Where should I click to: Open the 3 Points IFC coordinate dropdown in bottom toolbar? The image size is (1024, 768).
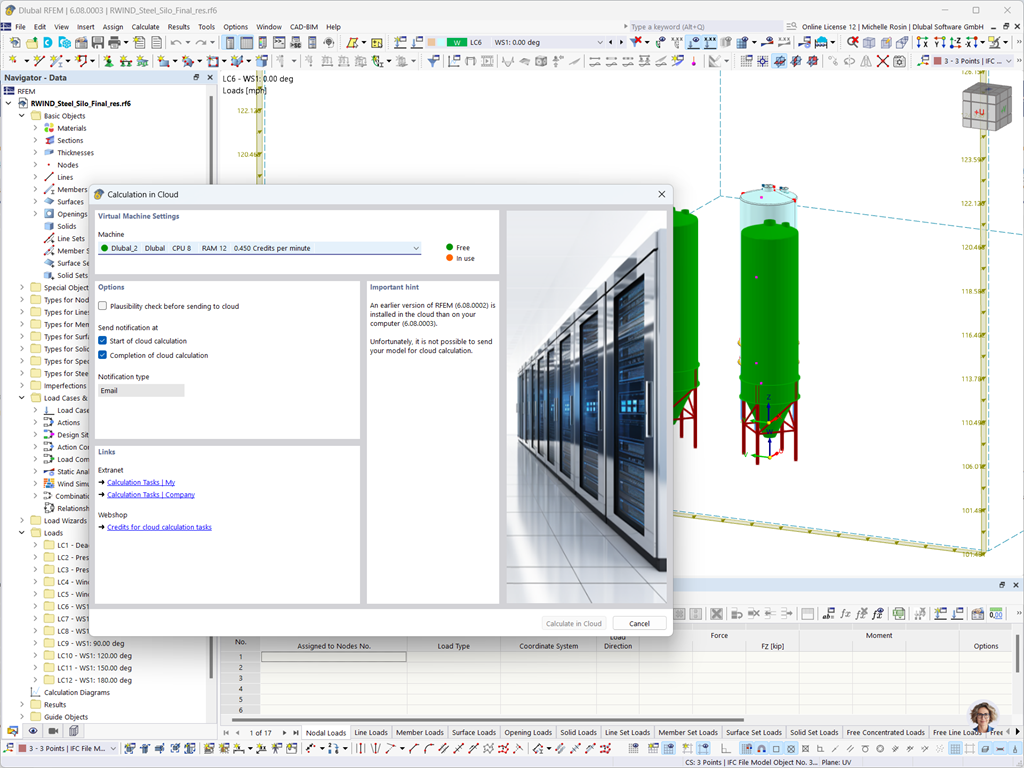(112, 748)
